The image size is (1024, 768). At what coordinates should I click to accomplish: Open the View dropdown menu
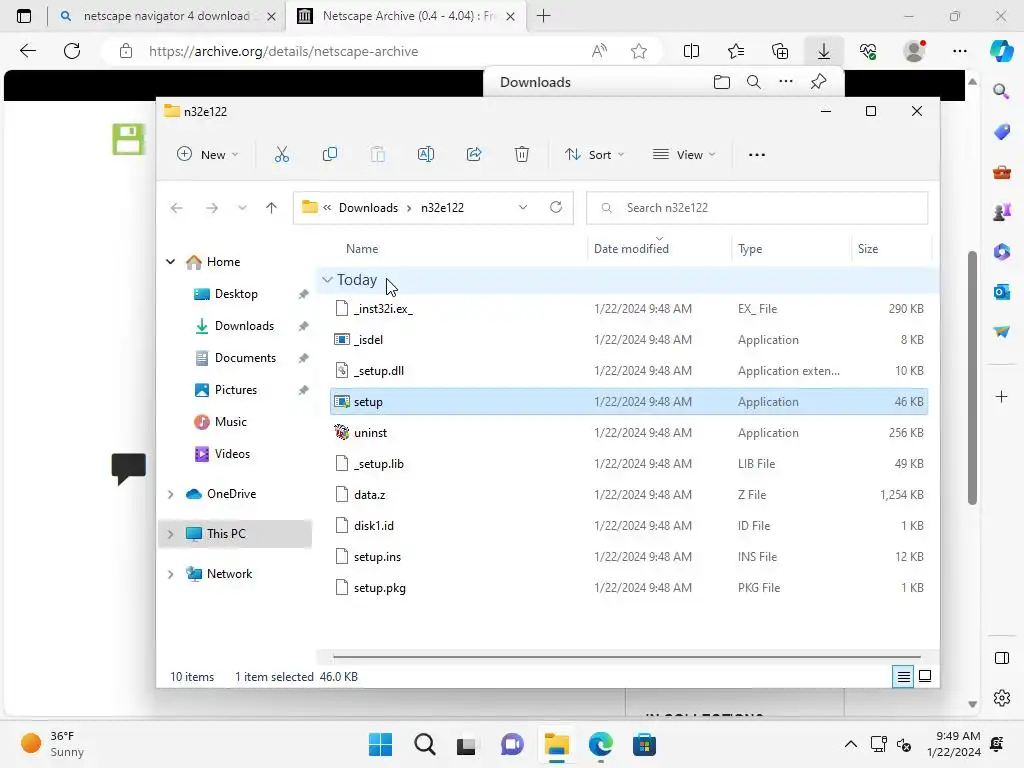click(684, 155)
